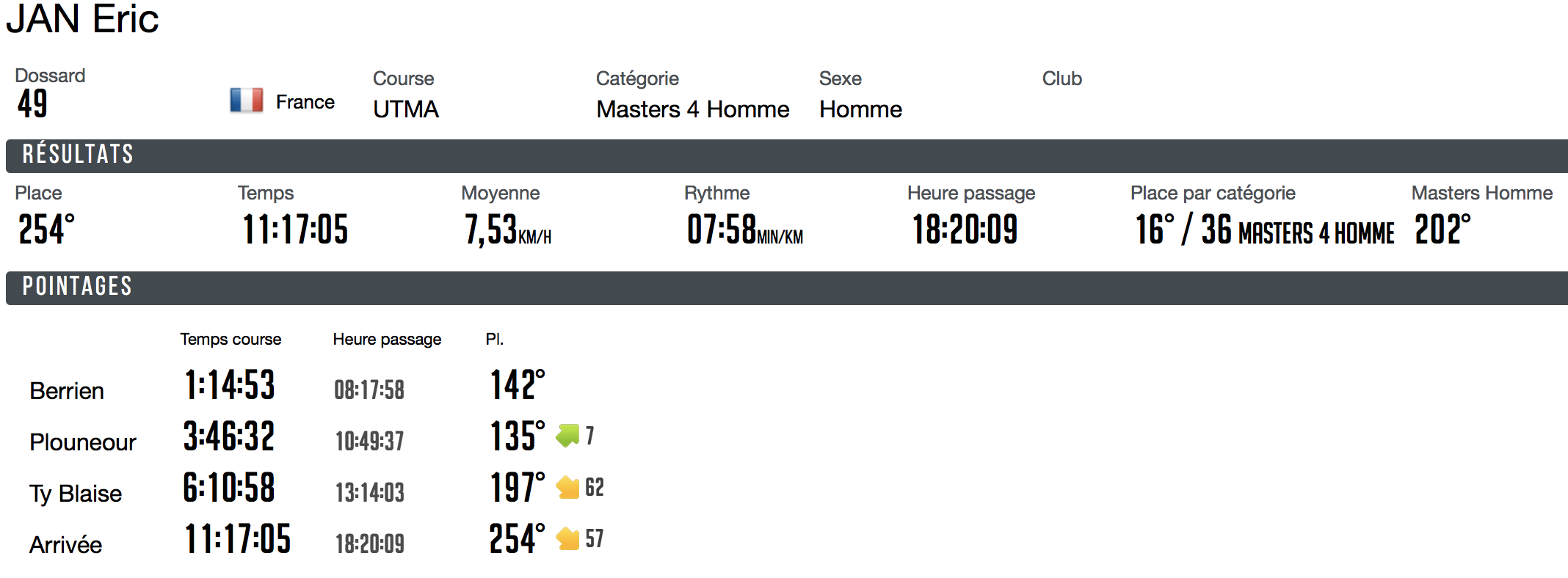Click the French flag icon

click(247, 100)
